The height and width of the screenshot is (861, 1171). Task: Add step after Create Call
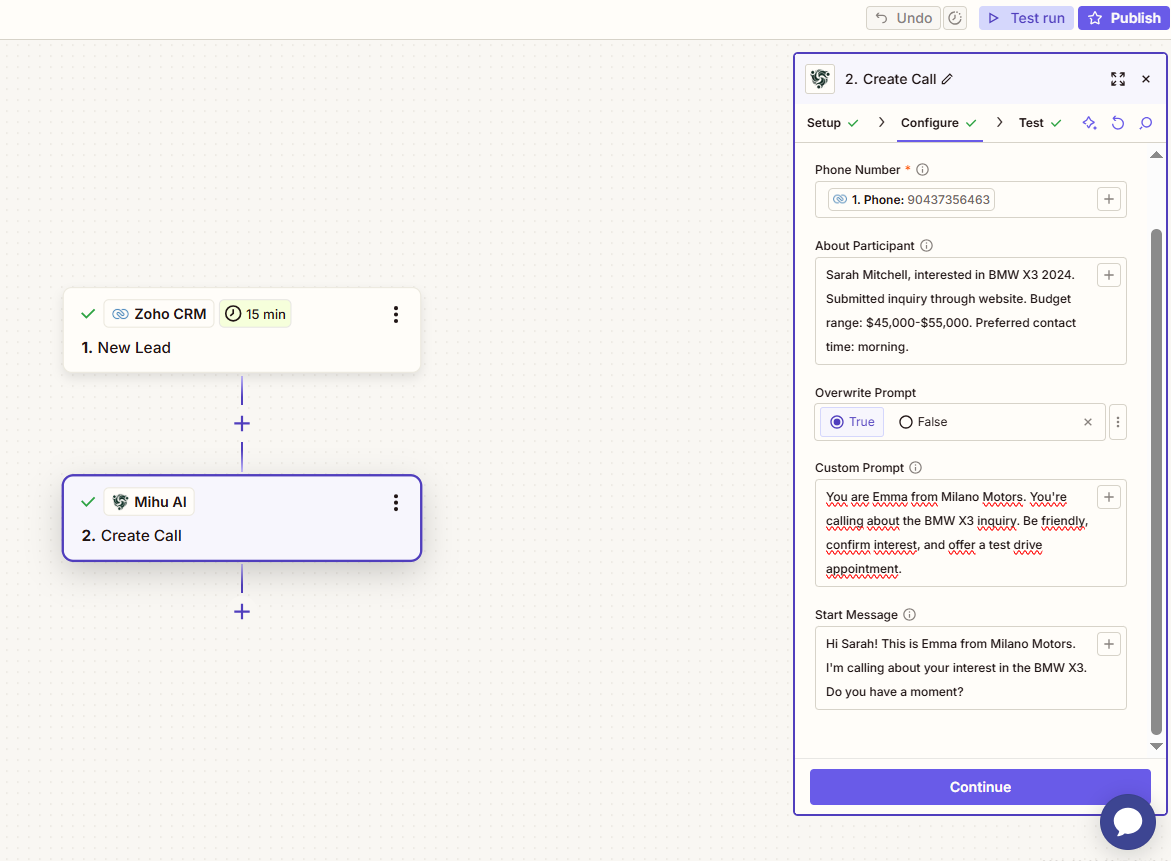(242, 612)
